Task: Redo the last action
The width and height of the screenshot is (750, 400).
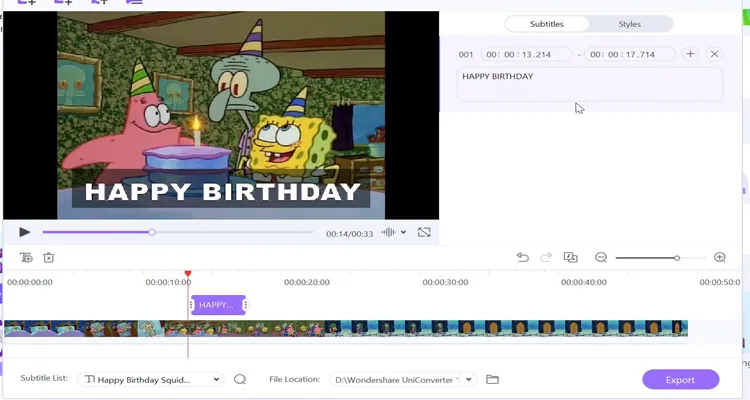Action: 546,258
